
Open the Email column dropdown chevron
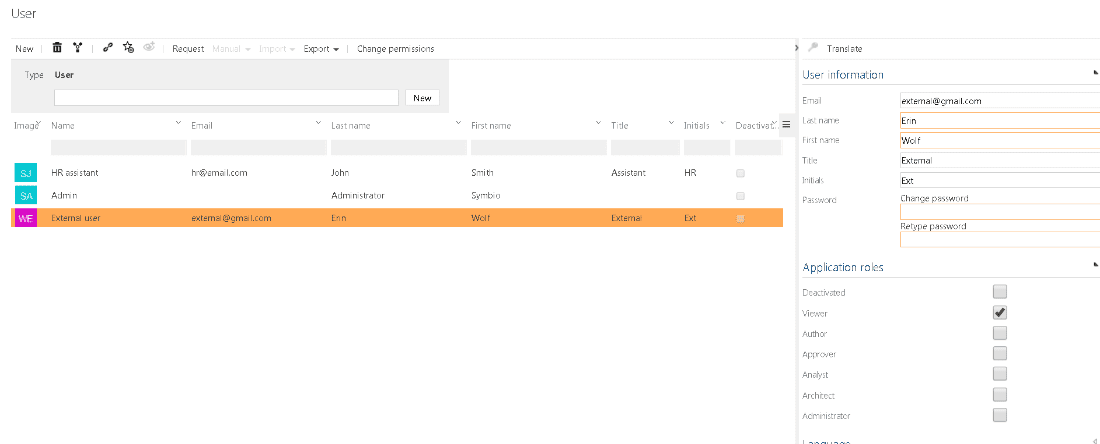318,123
